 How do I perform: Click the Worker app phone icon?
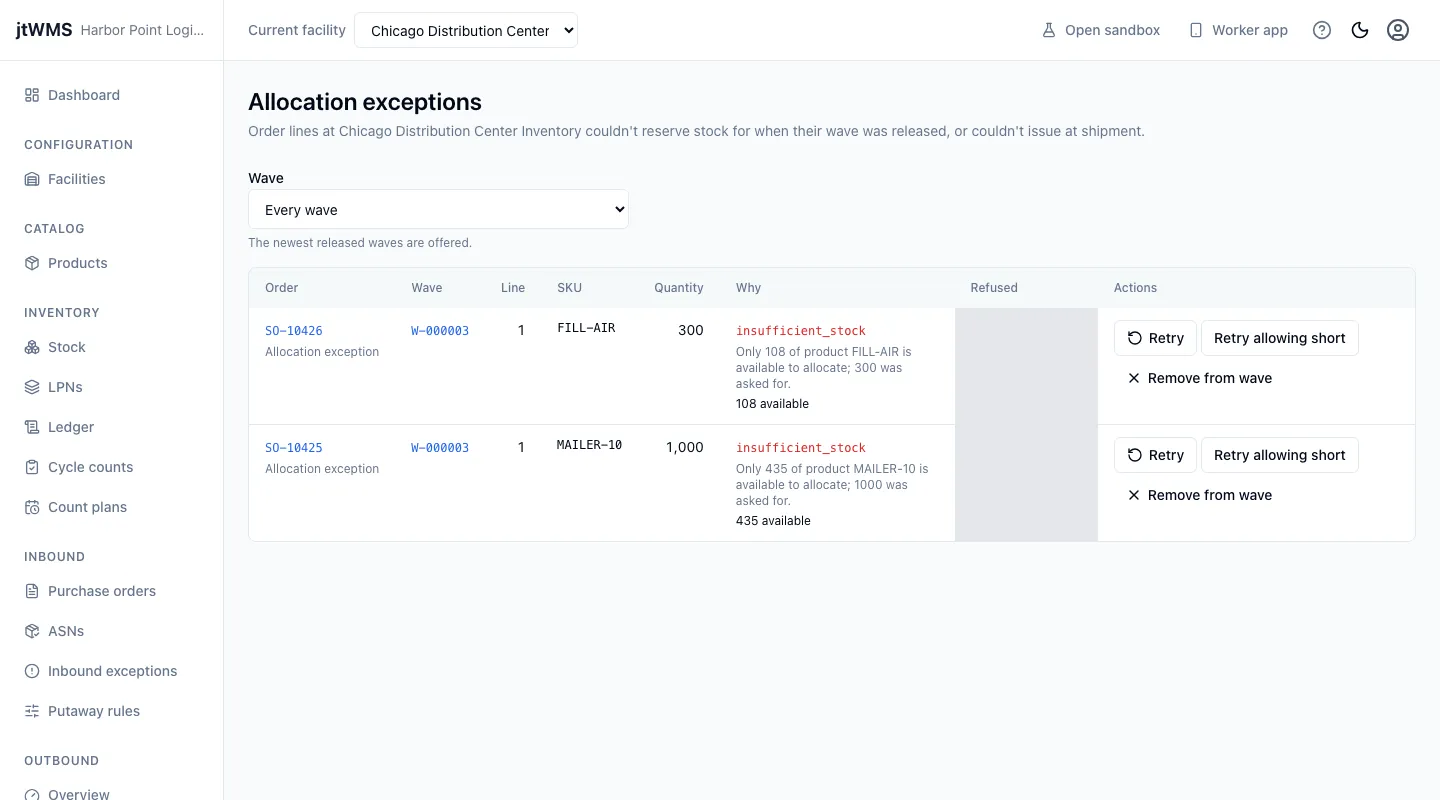[x=1196, y=30]
